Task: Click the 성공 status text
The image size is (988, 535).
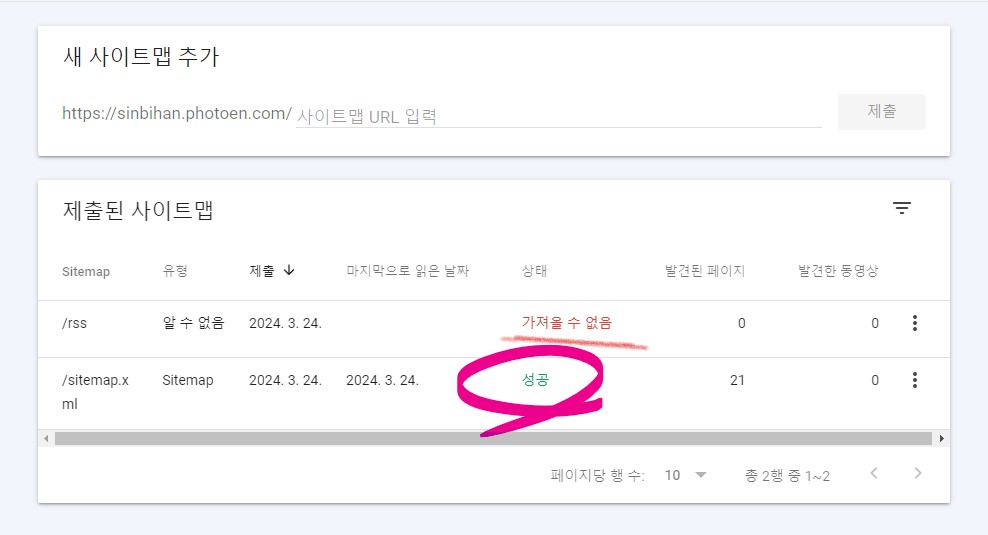Action: pos(535,379)
